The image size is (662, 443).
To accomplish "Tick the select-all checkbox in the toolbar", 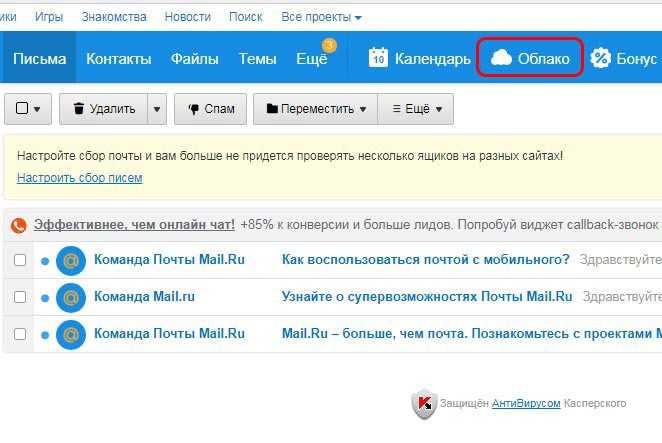I will 22,108.
